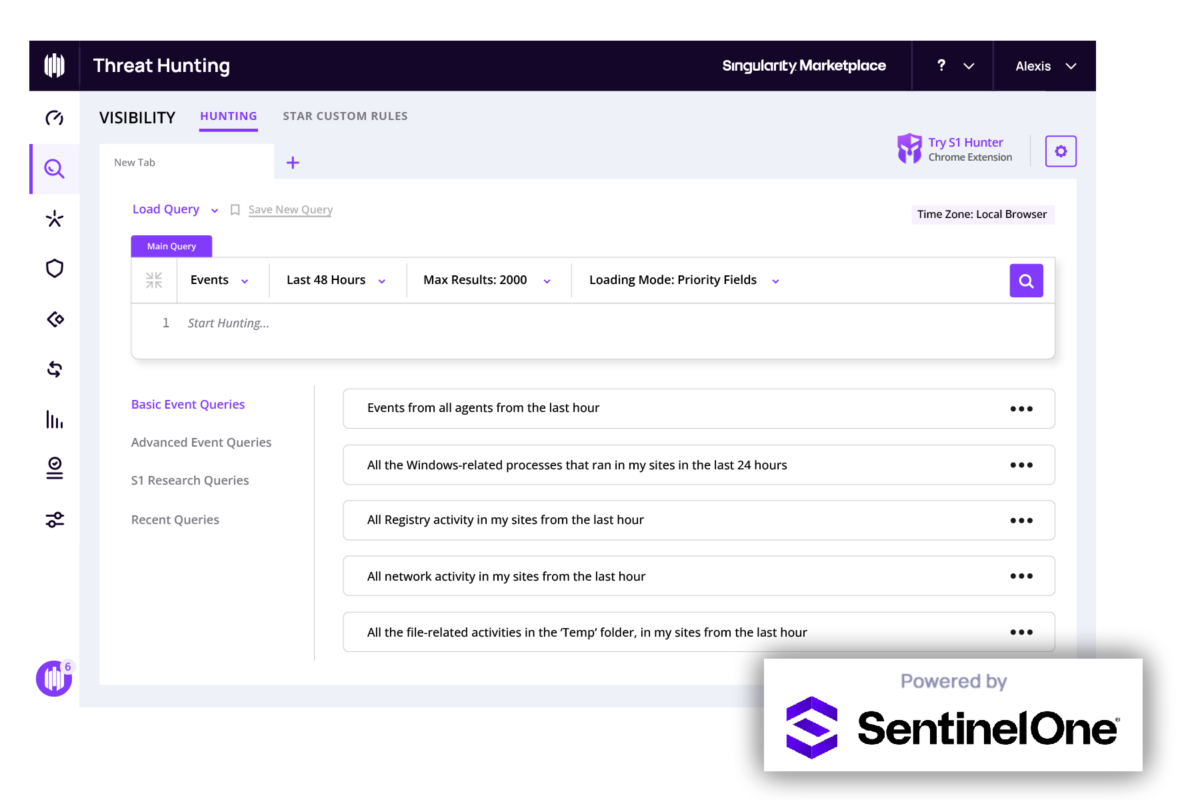Open the Singularity Marketplace link
This screenshot has width=1200, height=800.
[804, 66]
